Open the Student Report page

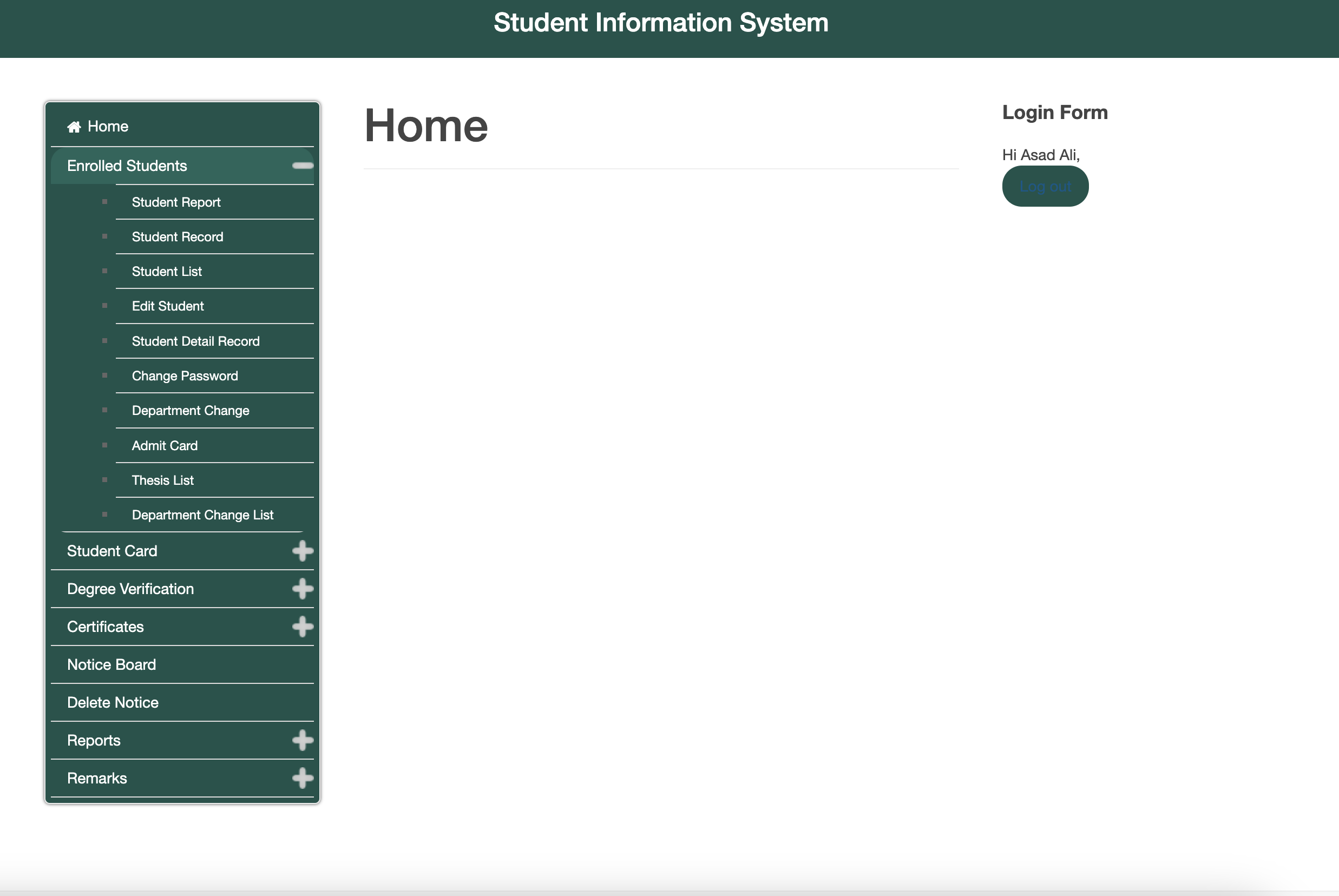(x=214, y=202)
